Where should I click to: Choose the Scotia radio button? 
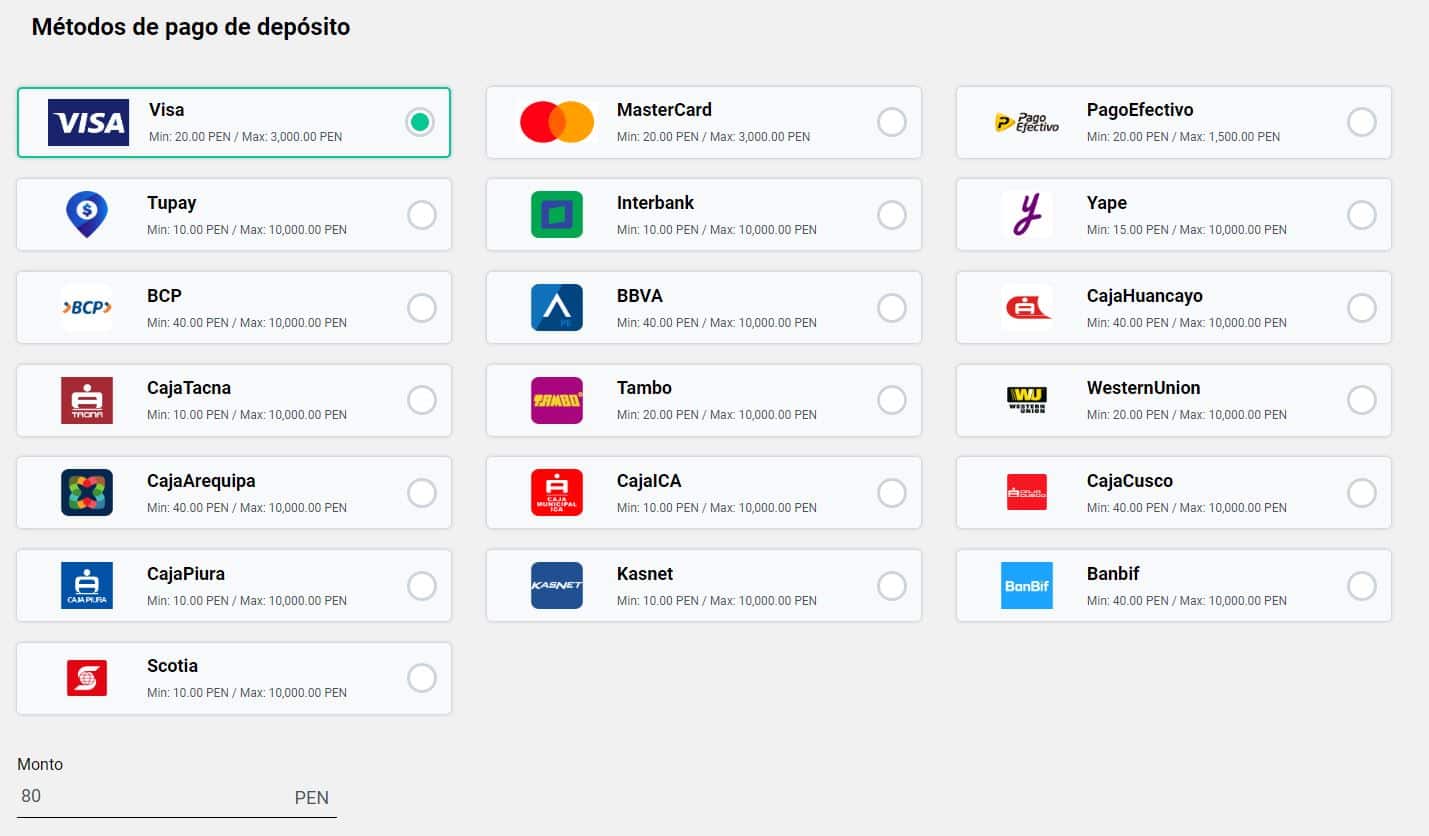click(422, 678)
